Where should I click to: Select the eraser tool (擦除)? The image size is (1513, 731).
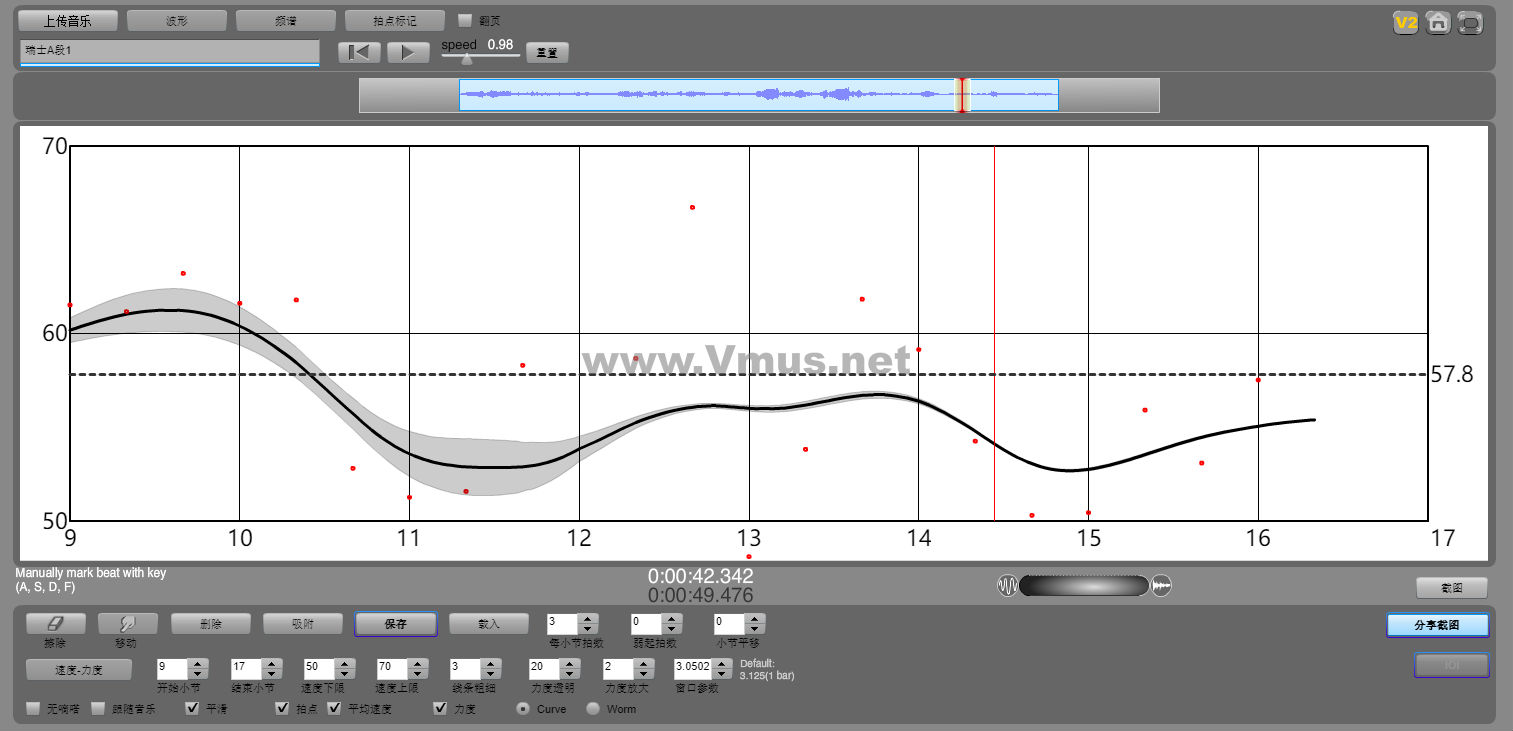[x=55, y=623]
